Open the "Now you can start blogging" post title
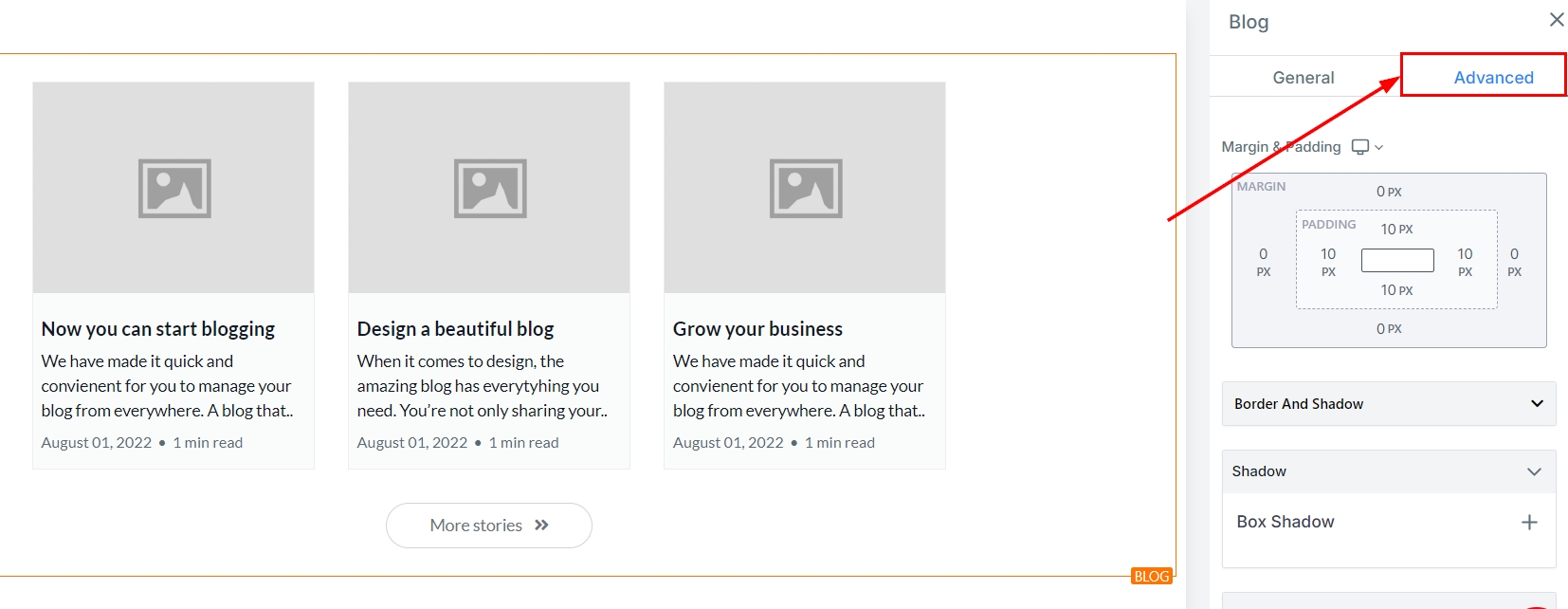Screen dimensions: 1568x609 point(158,329)
